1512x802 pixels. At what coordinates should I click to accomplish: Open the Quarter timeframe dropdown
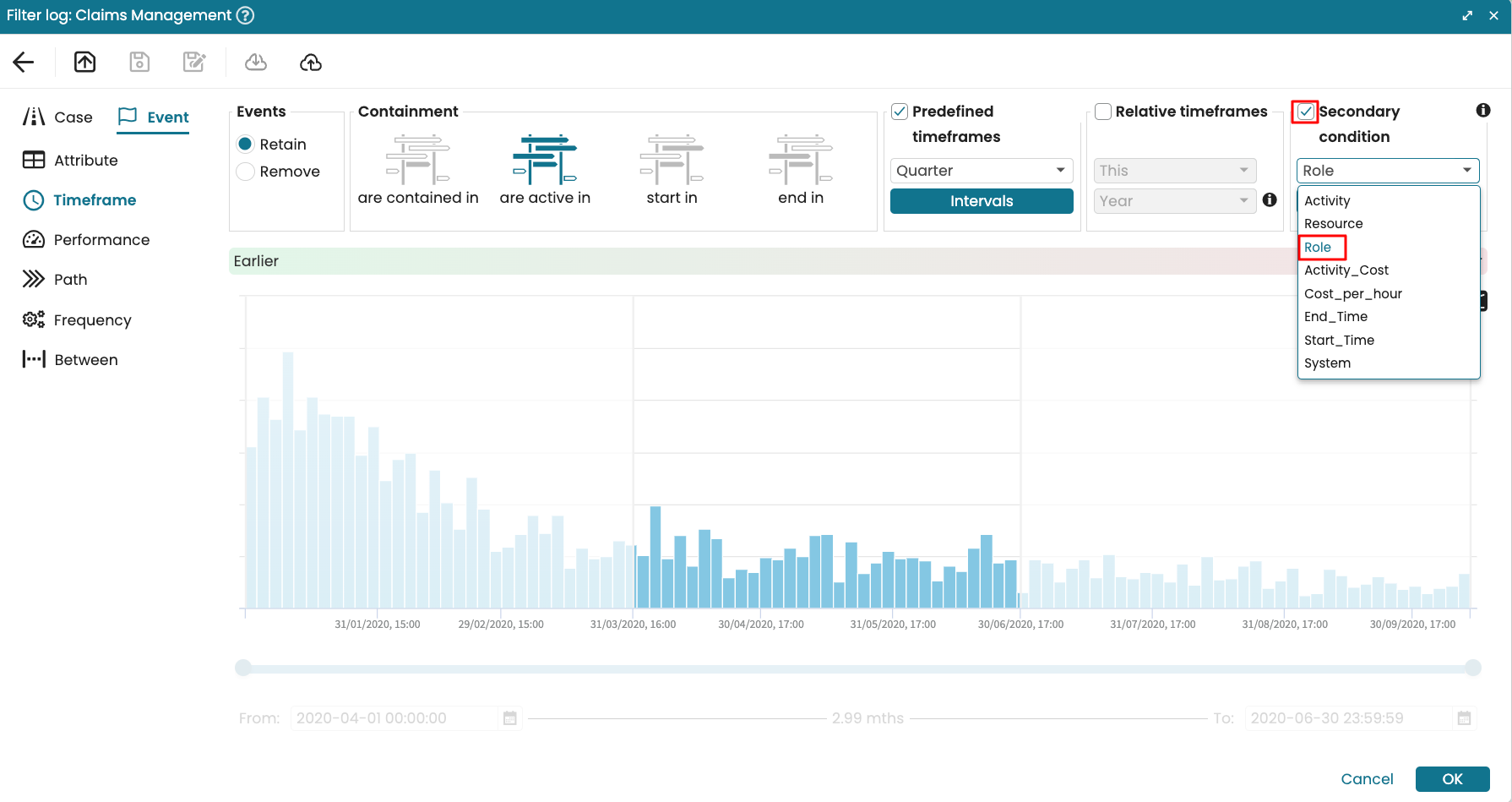(x=981, y=171)
